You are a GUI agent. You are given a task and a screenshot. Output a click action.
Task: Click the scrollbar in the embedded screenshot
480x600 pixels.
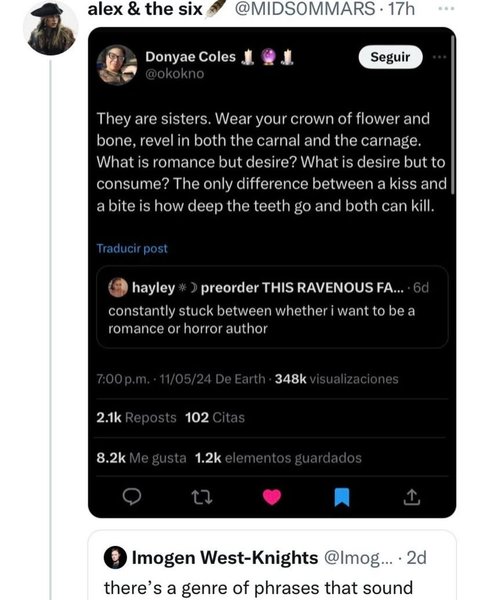(x=453, y=115)
